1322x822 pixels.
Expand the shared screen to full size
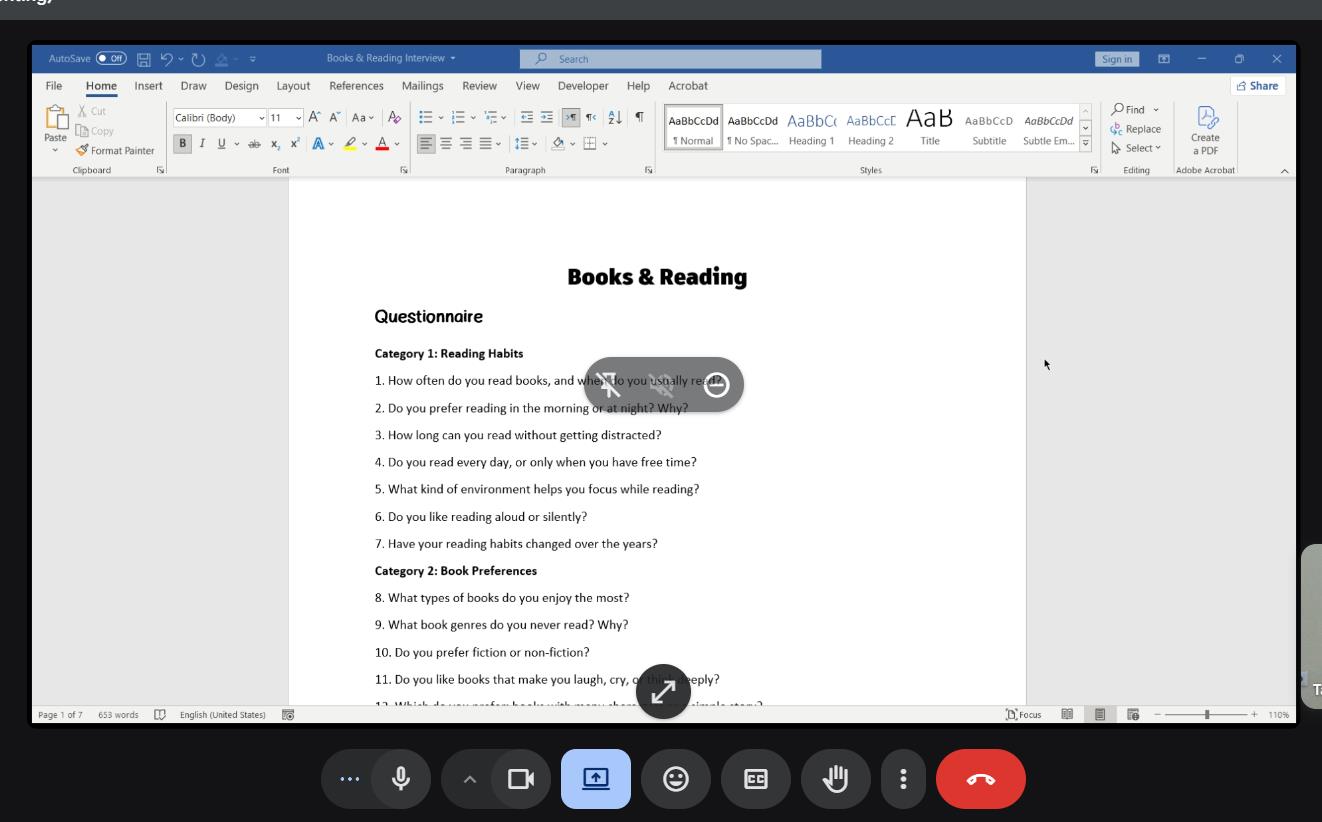coord(663,691)
